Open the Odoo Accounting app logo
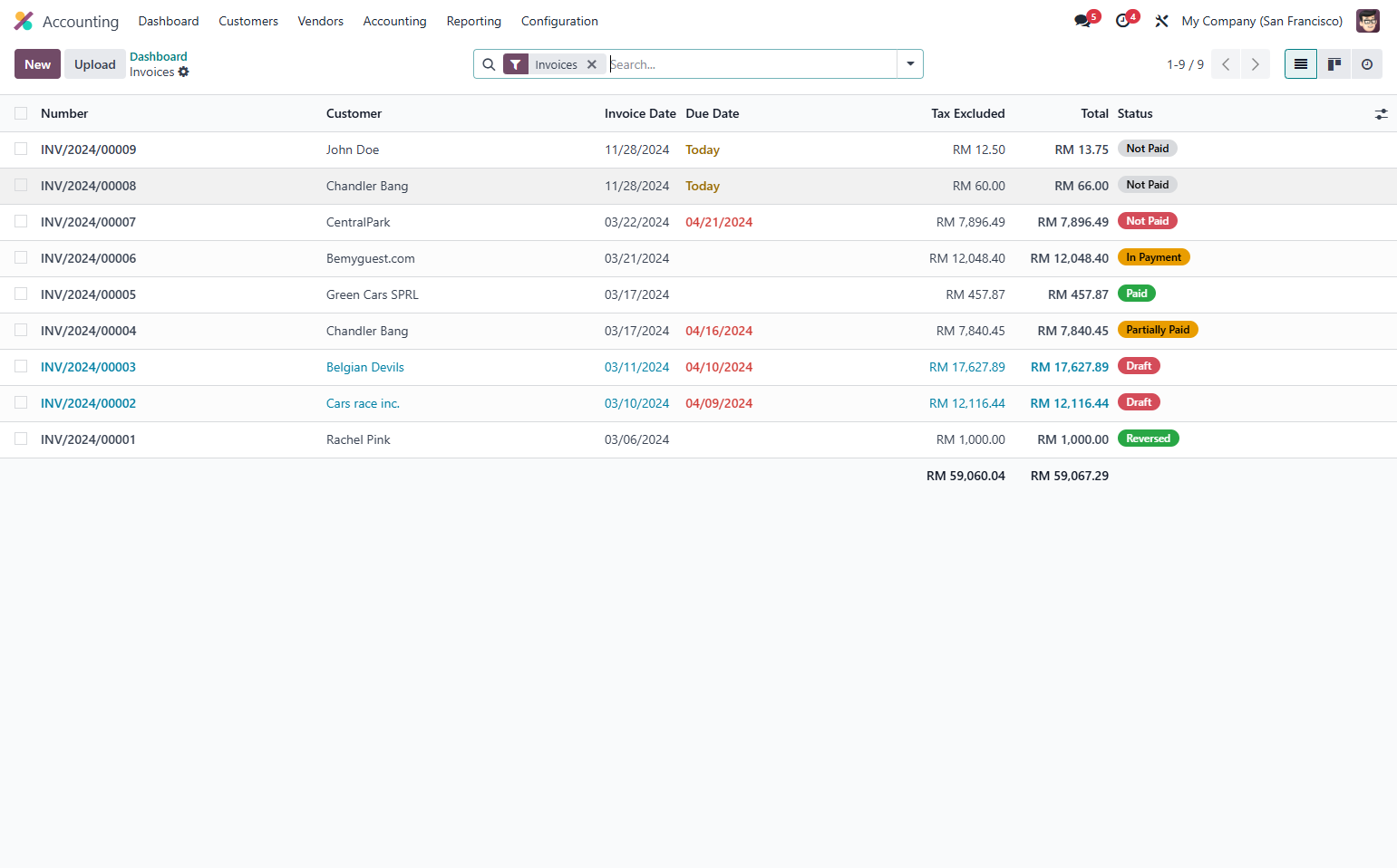This screenshot has width=1397, height=868. [x=24, y=21]
